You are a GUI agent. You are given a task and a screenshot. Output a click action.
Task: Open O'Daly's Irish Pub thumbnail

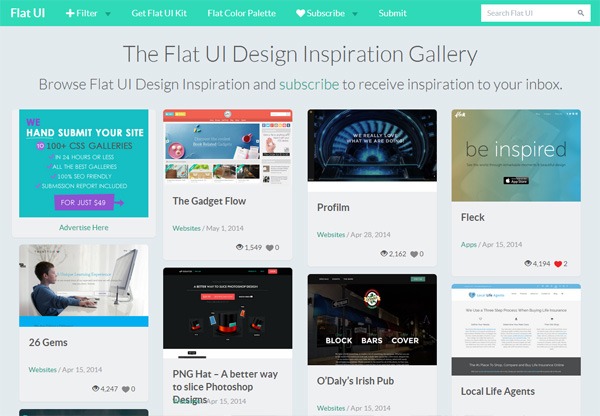(x=372, y=320)
